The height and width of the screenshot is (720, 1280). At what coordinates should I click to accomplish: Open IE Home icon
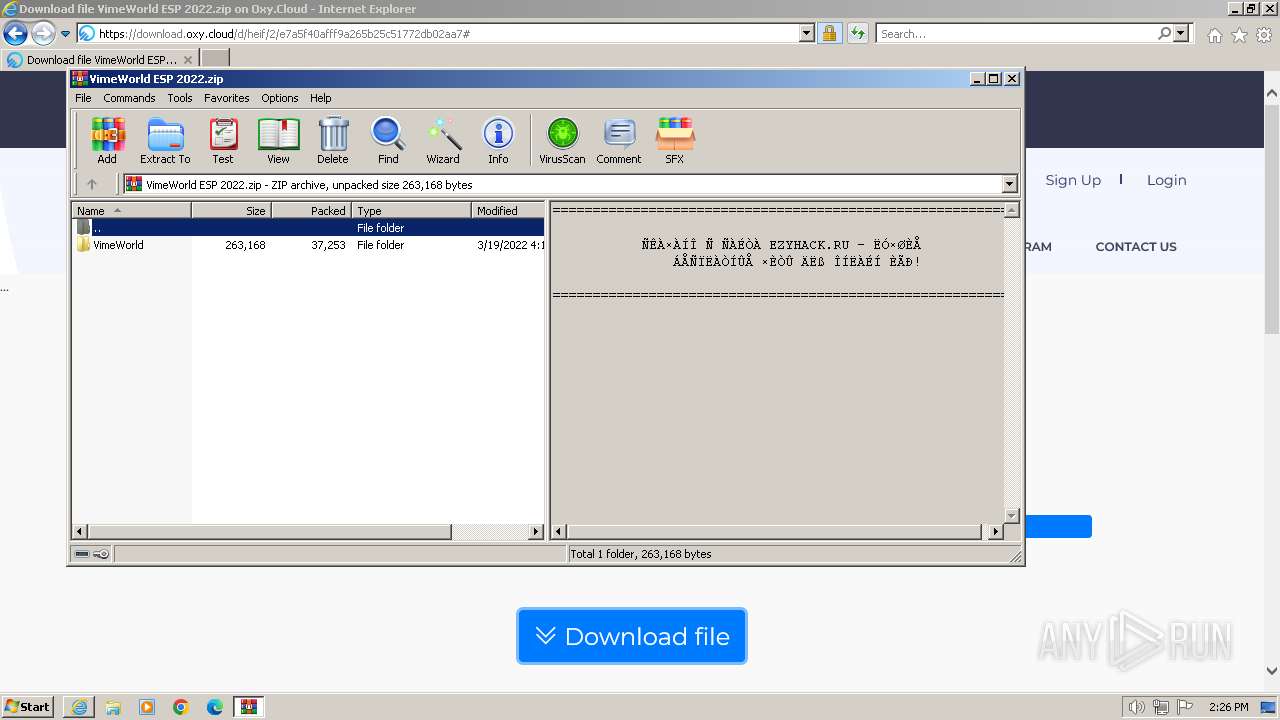[x=1214, y=35]
